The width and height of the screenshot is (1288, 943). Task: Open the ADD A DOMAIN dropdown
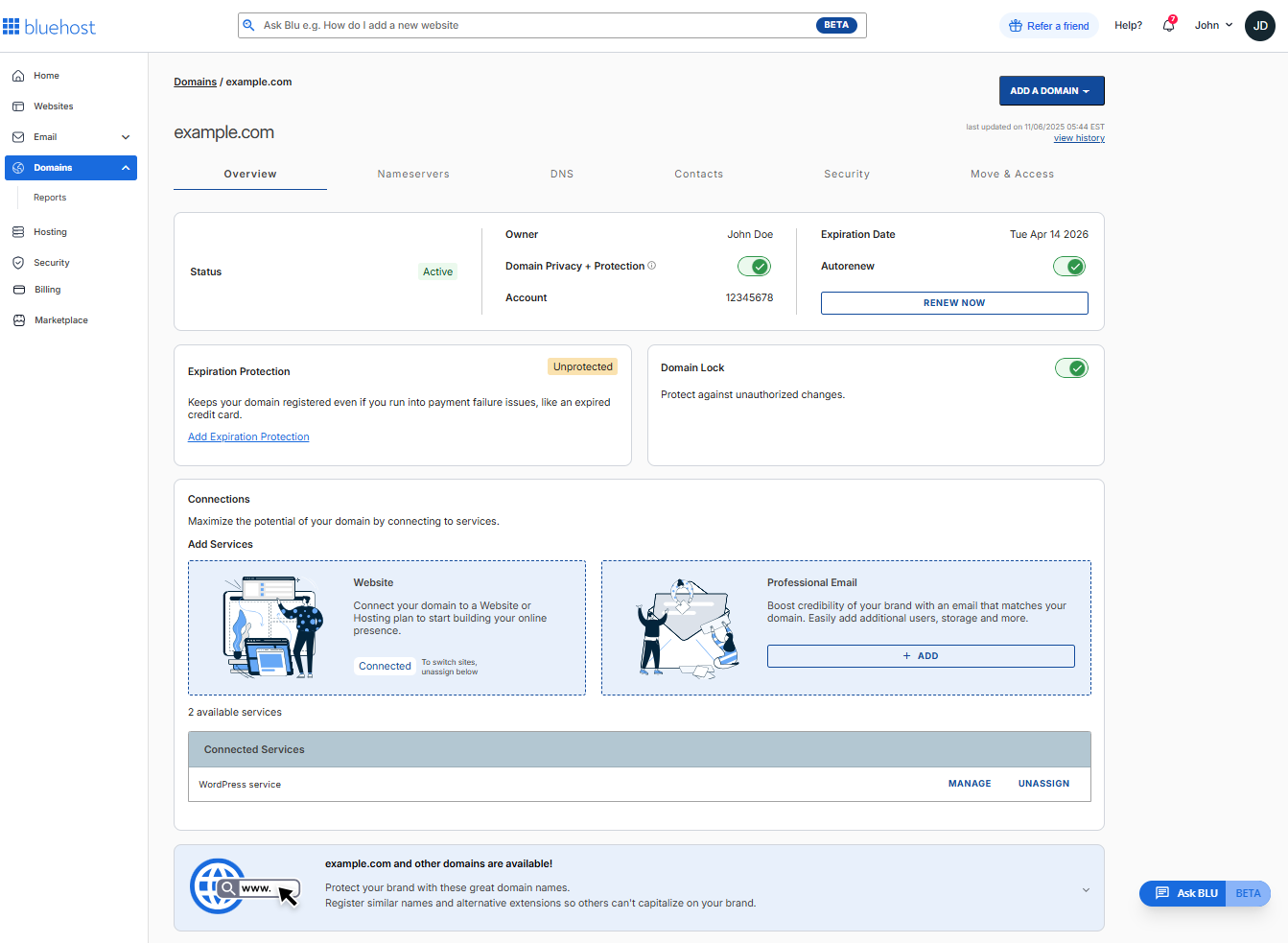[x=1051, y=90]
